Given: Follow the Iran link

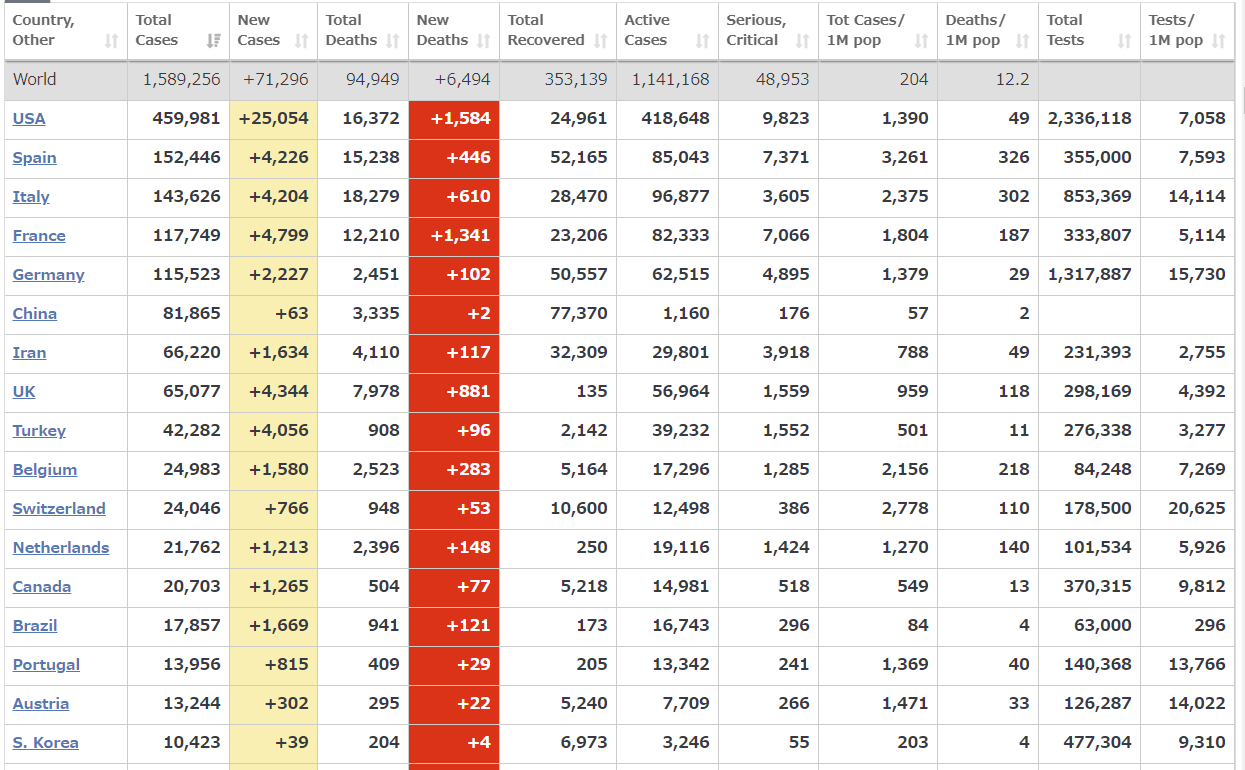Looking at the screenshot, I should coord(30,352).
